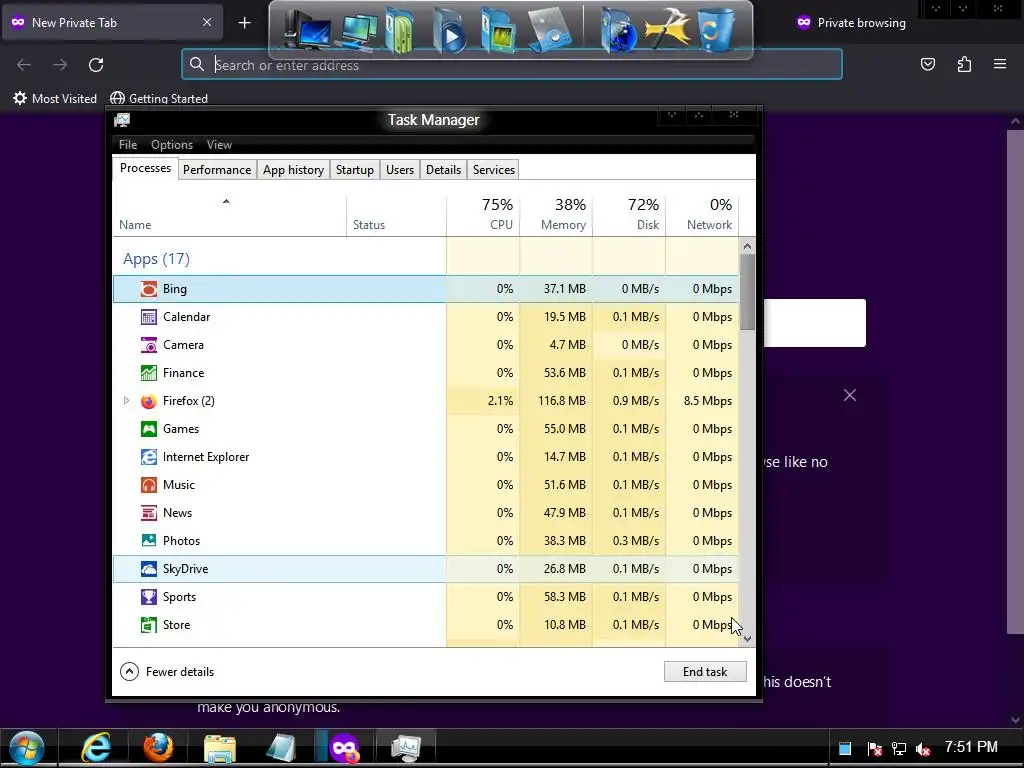Switch to the Details tab
This screenshot has height=768, width=1024.
(443, 170)
